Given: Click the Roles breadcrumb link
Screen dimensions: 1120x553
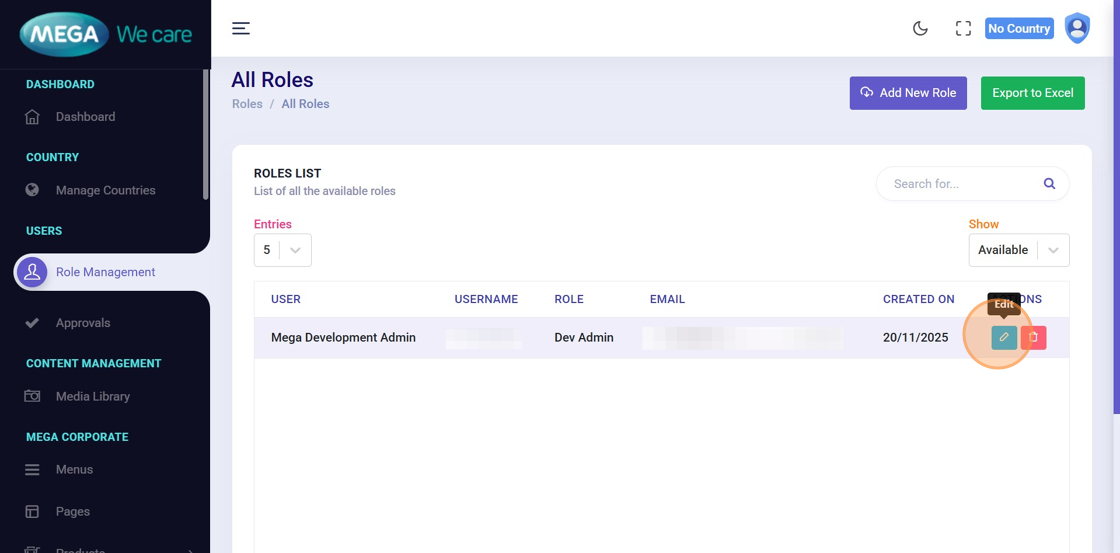Looking at the screenshot, I should click(x=247, y=104).
